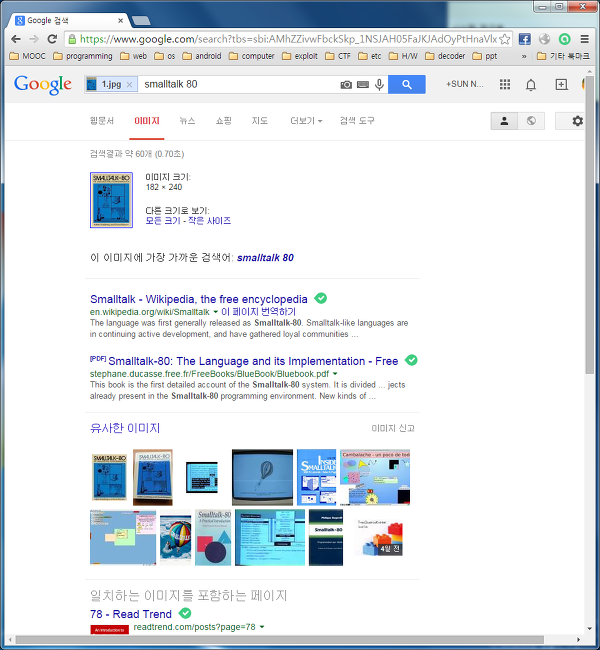Open the Smalltalk Wikipedia result
This screenshot has width=600, height=650.
click(199, 299)
